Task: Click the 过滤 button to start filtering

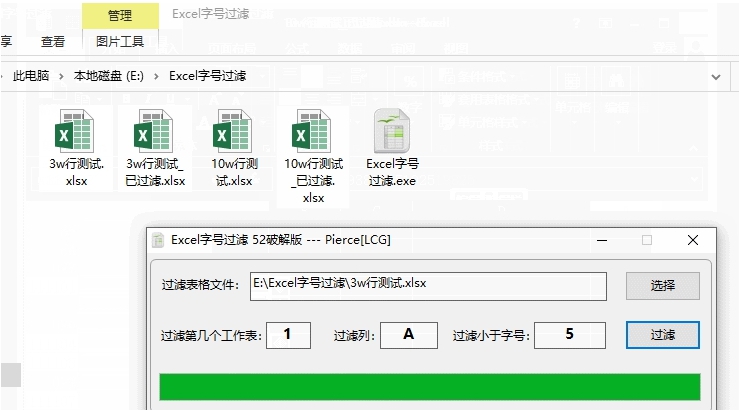Action: 663,335
